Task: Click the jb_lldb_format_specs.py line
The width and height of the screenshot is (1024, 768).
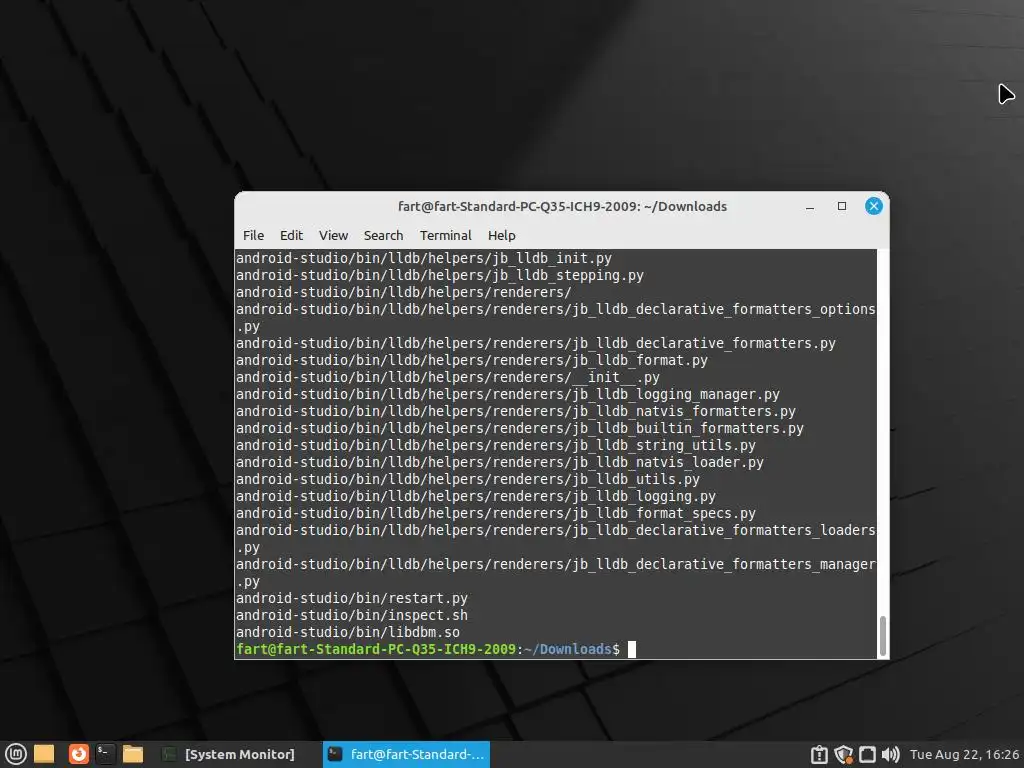Action: tap(496, 513)
